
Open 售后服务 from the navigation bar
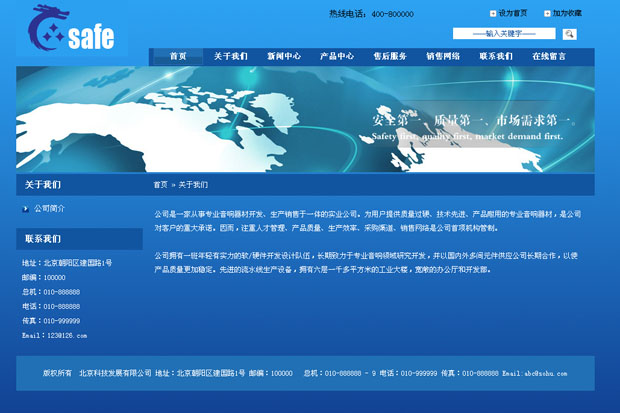[x=390, y=57]
